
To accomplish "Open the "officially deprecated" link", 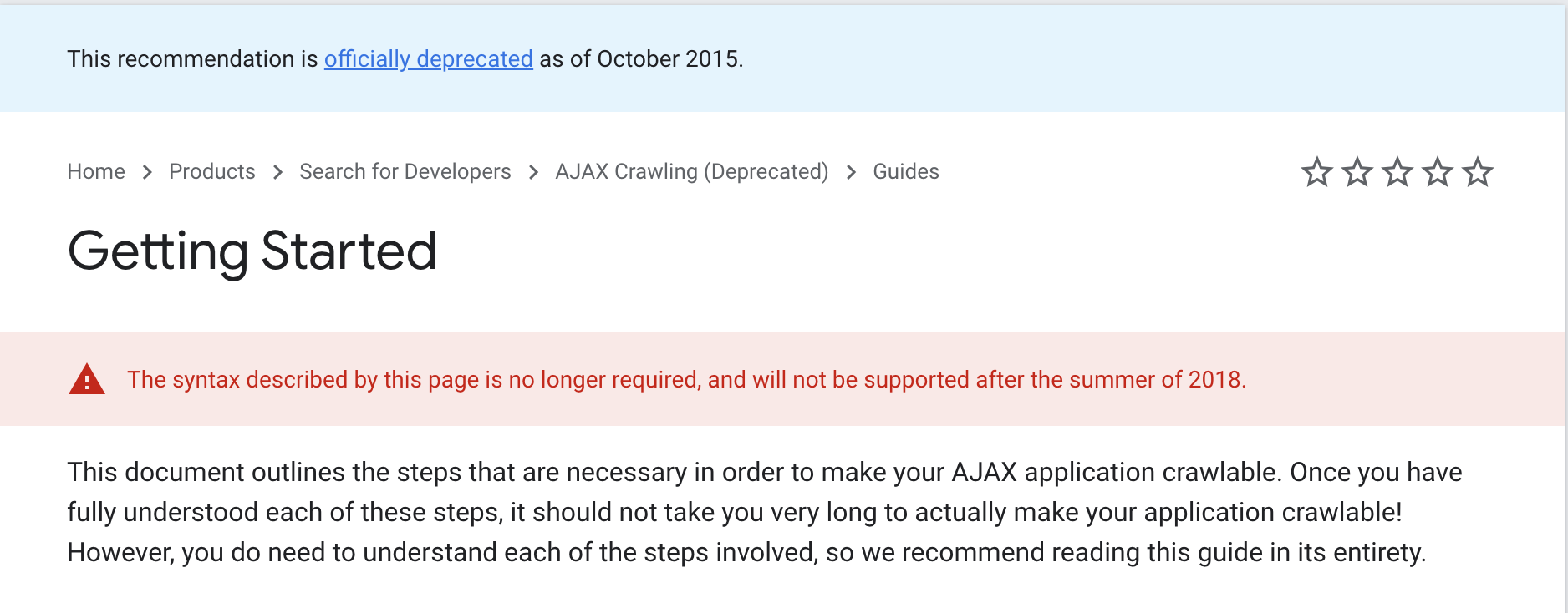I will pyautogui.click(x=428, y=59).
